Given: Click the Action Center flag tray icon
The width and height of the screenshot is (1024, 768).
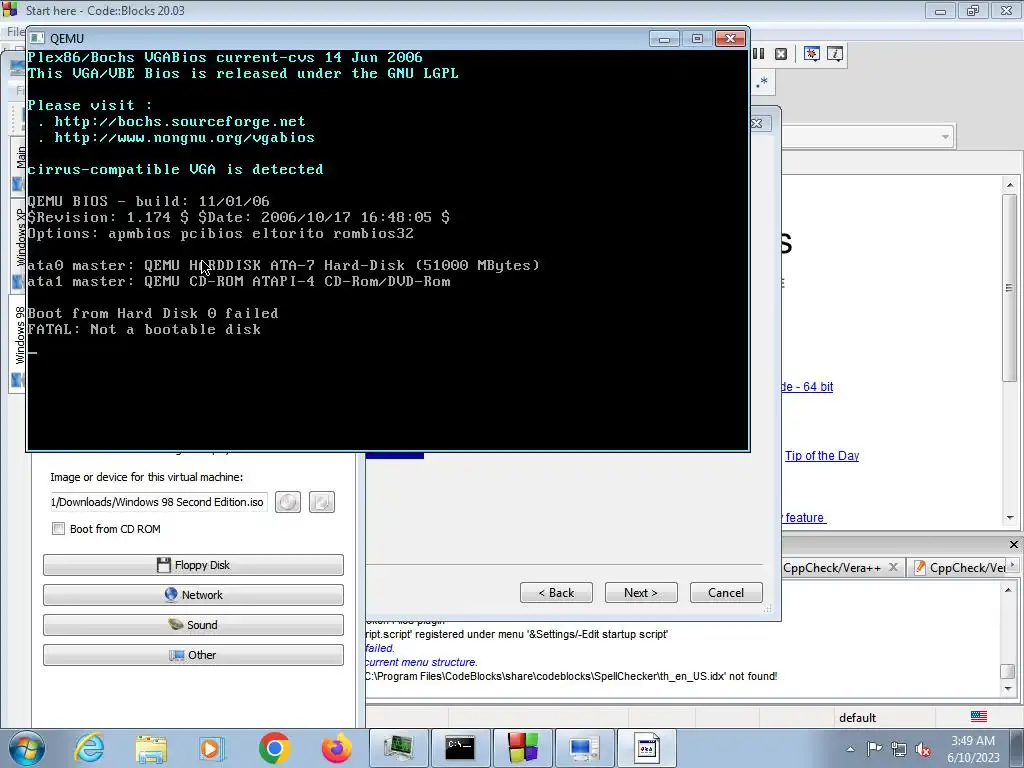Looking at the screenshot, I should pos(874,749).
